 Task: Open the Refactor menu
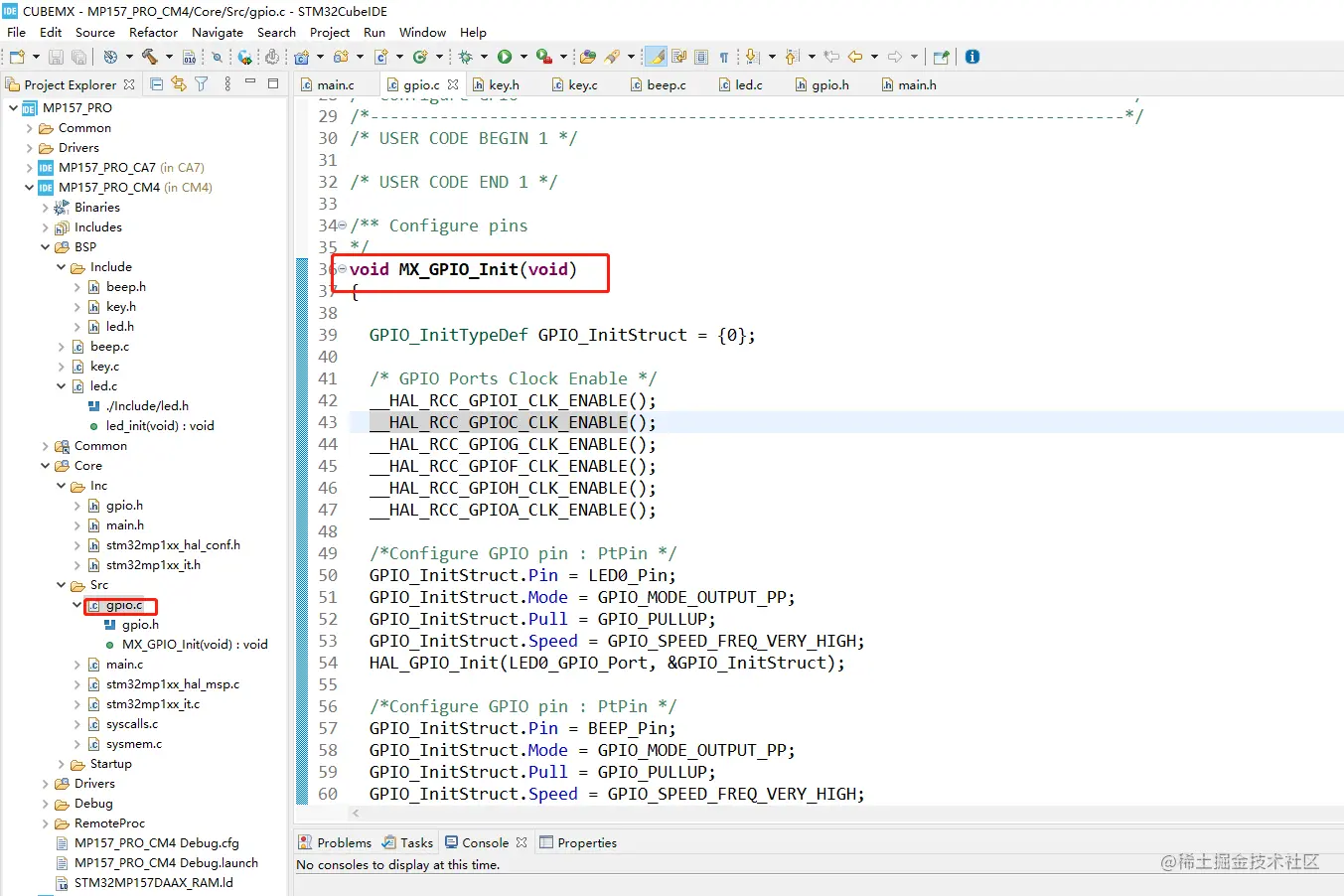[x=153, y=32]
